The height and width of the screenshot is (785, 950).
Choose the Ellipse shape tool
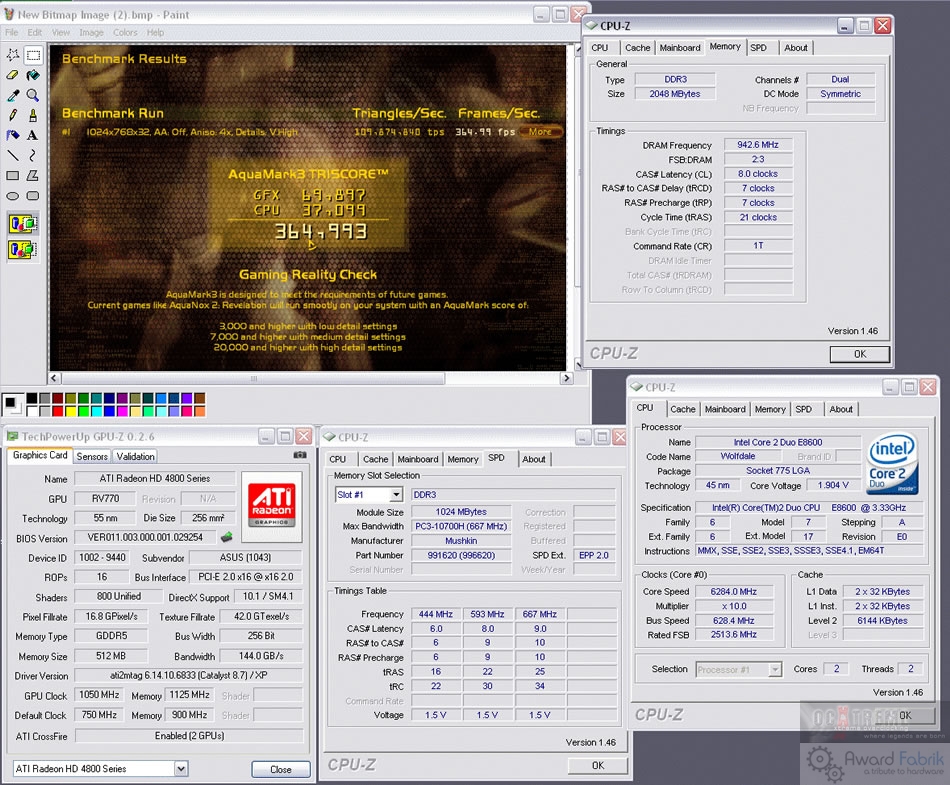click(x=13, y=195)
